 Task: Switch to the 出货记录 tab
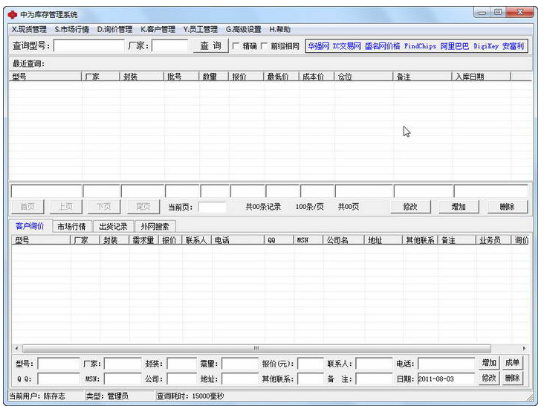coord(113,227)
